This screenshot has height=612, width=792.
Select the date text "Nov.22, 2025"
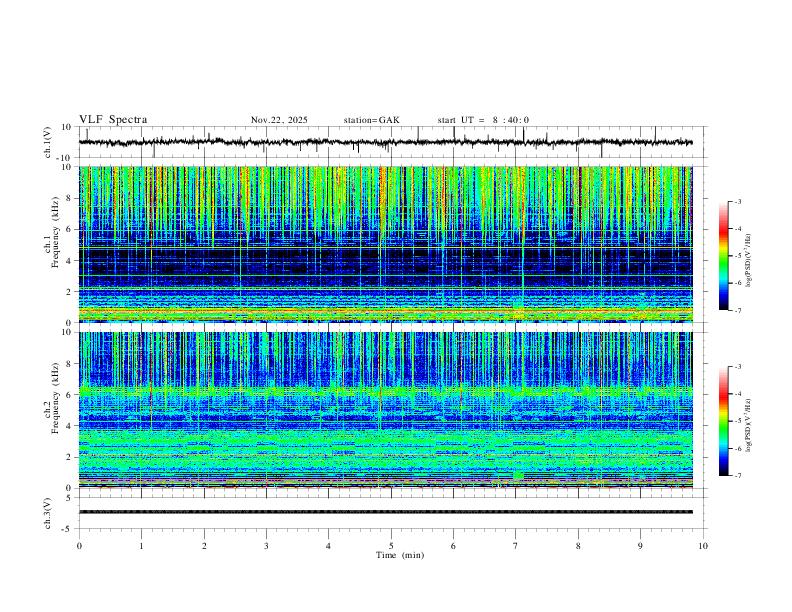[279, 120]
